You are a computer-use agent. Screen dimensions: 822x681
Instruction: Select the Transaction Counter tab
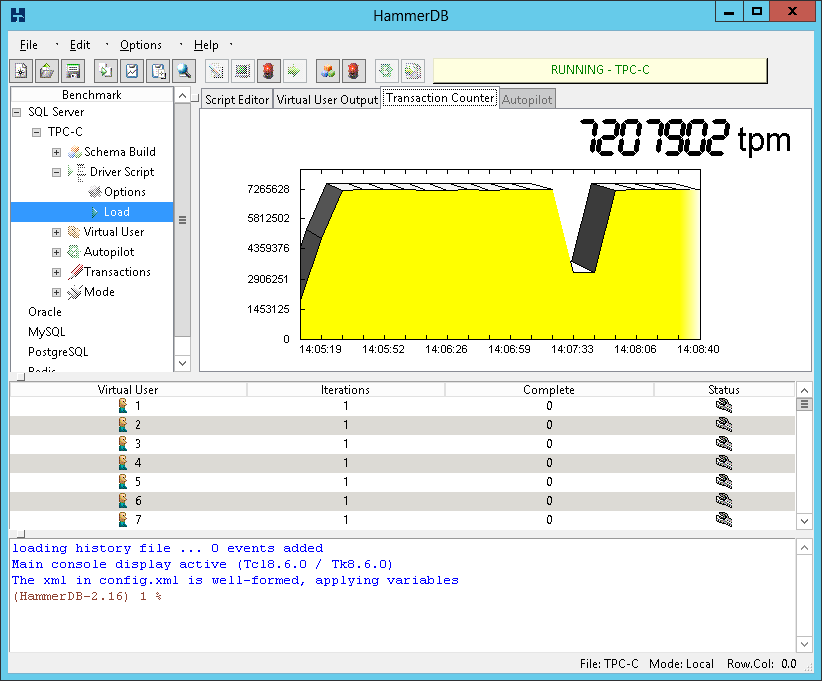[440, 98]
